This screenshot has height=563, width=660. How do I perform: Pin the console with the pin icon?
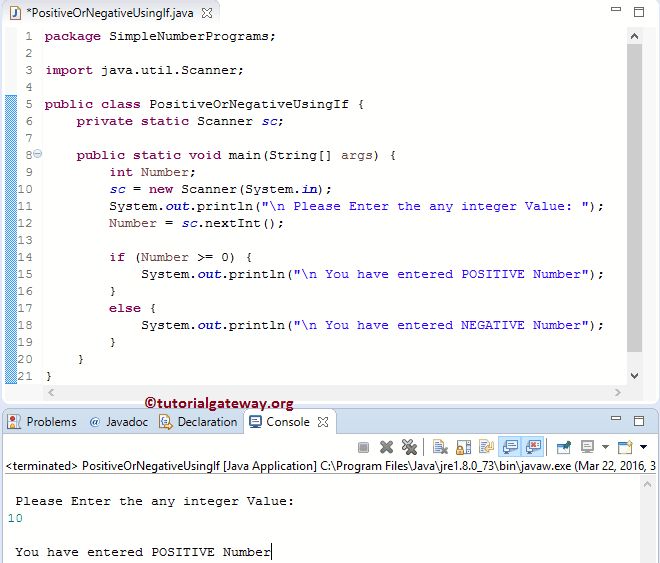point(564,447)
